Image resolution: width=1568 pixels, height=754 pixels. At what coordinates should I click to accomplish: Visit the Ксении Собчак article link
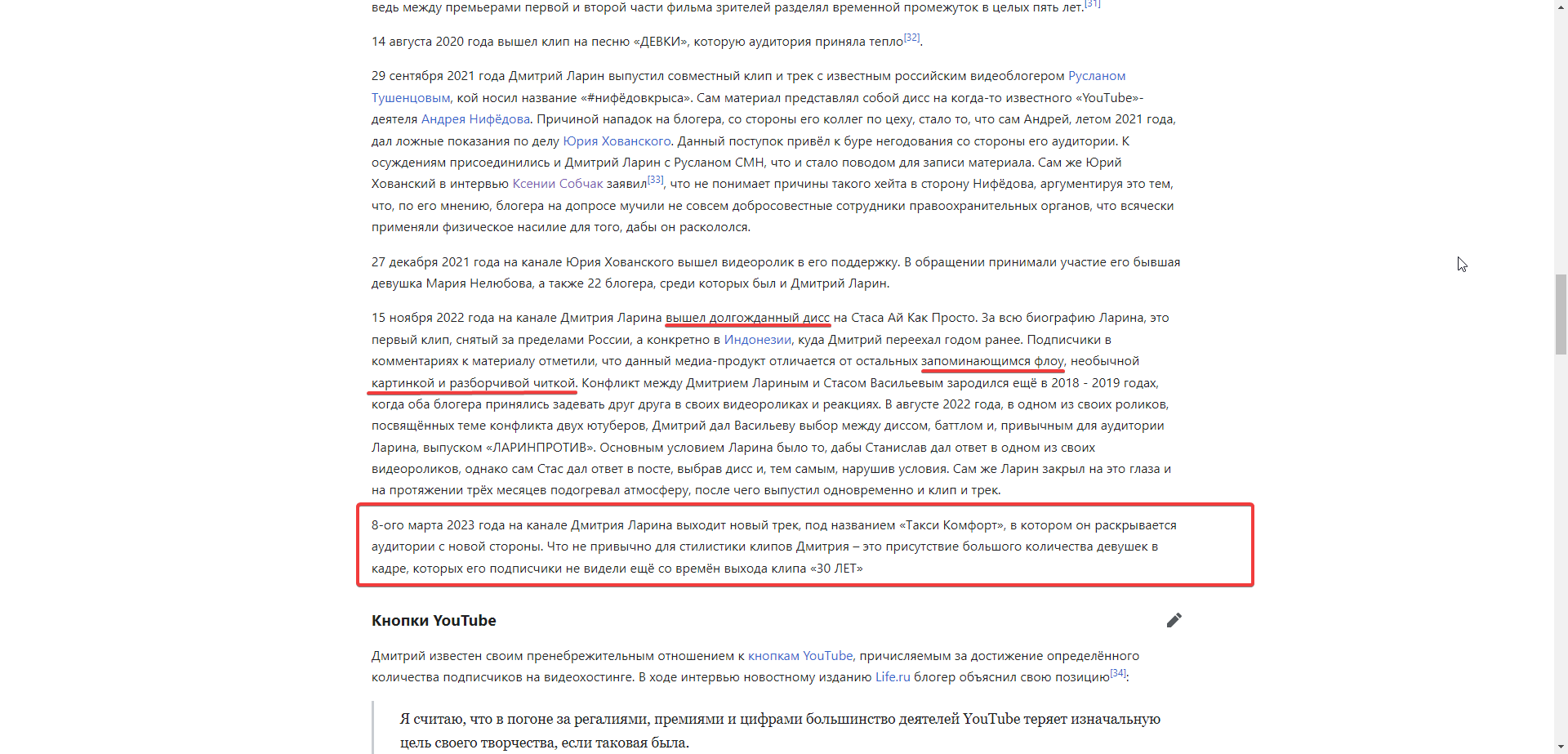[558, 184]
